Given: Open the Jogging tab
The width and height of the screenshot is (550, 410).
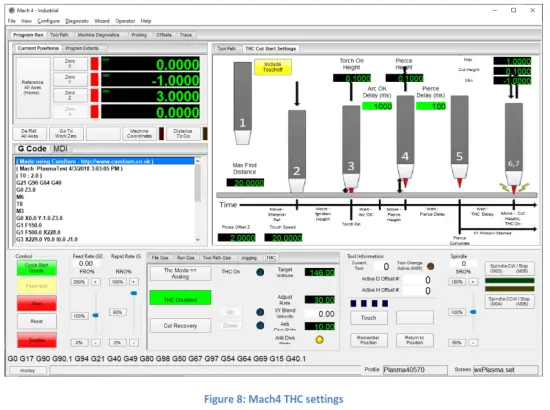Looking at the screenshot, I should [x=249, y=258].
